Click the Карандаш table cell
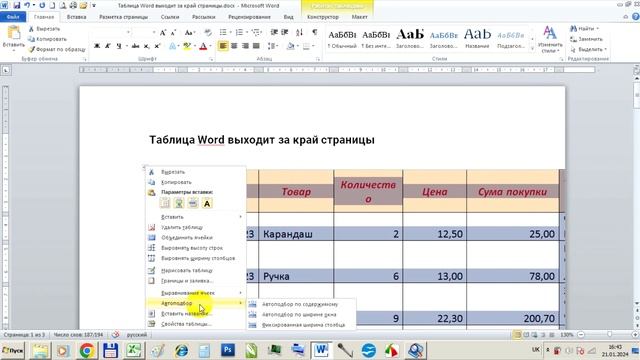The width and height of the screenshot is (640, 360). [x=296, y=234]
